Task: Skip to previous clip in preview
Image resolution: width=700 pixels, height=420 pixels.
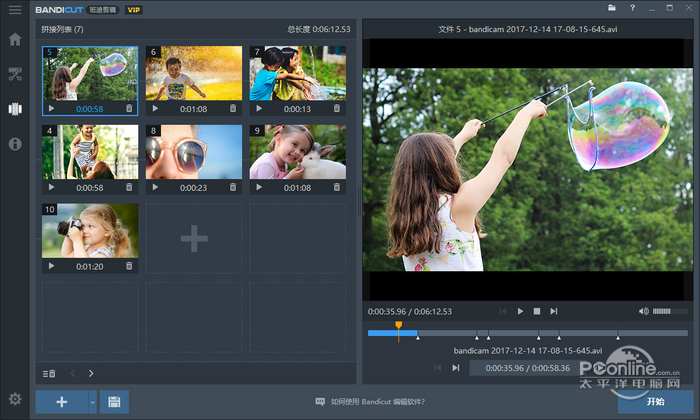Action: point(503,311)
